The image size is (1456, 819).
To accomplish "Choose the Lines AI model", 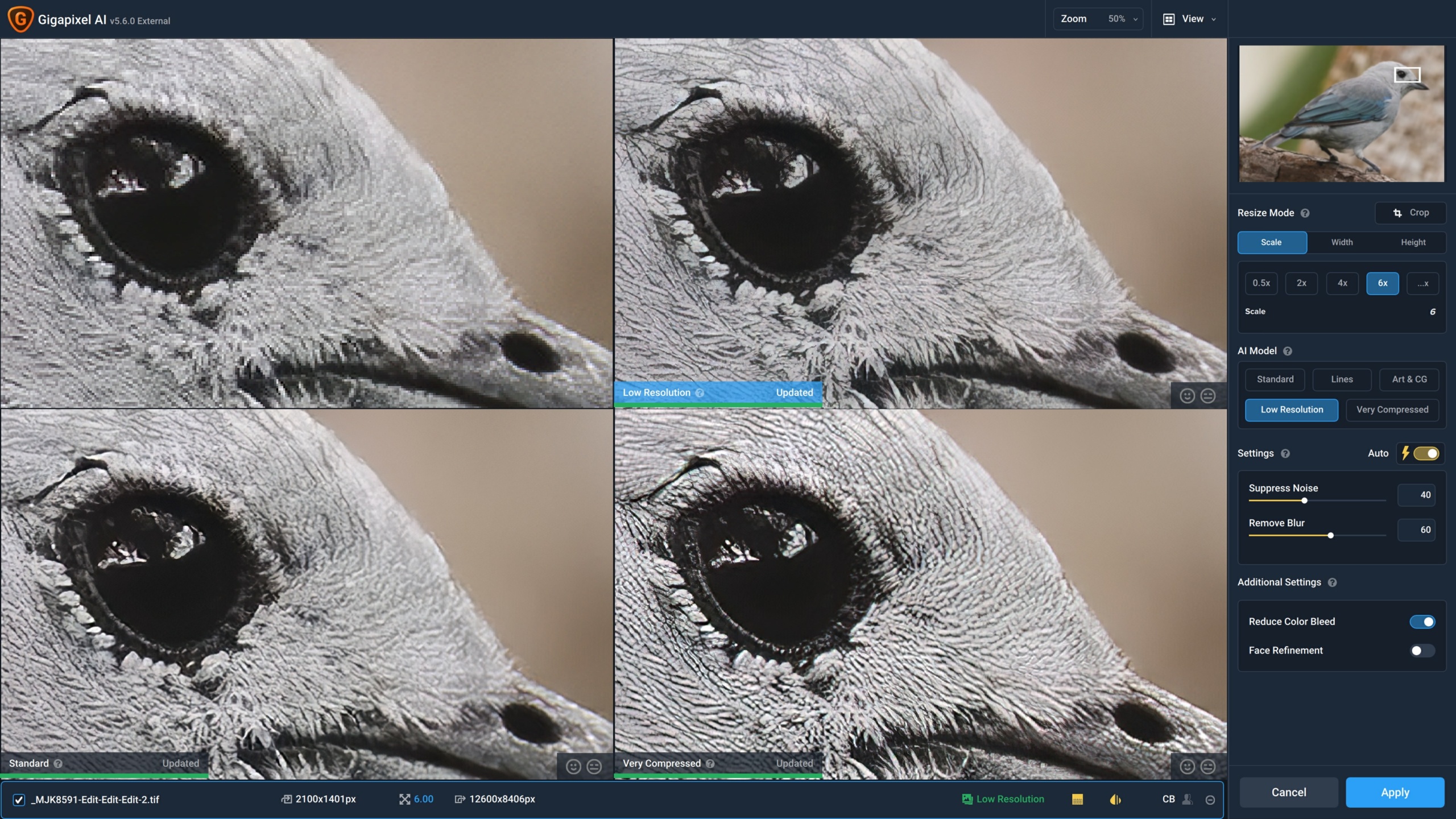I will pos(1342,380).
